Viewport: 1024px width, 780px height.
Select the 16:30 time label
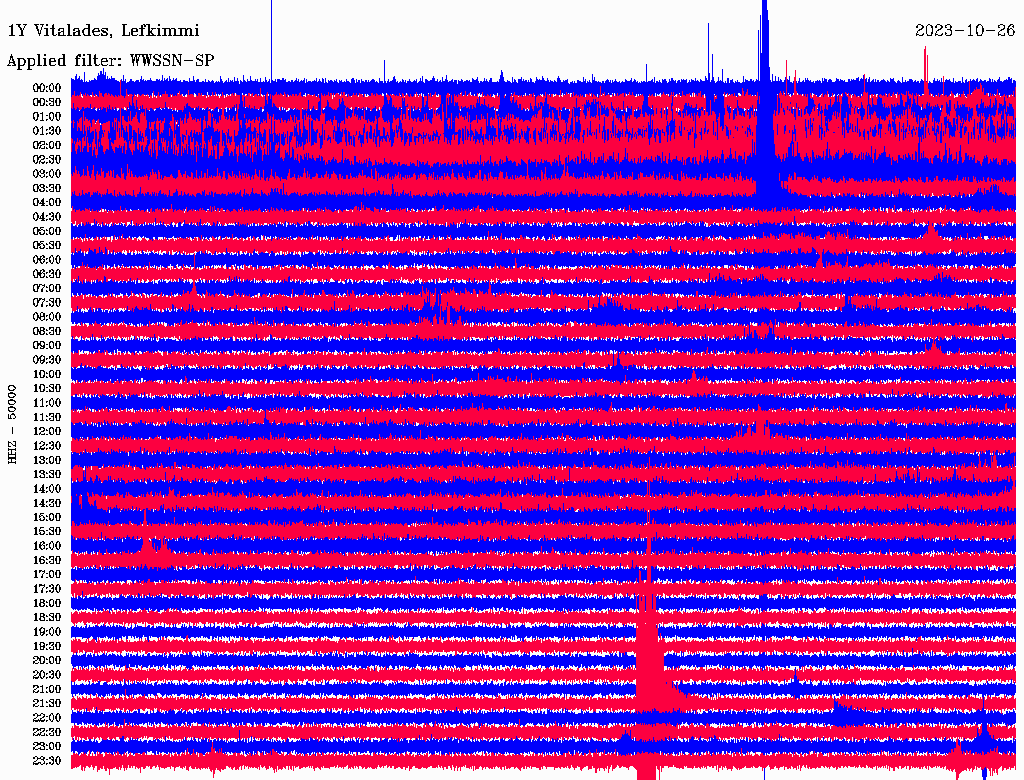pyautogui.click(x=47, y=560)
